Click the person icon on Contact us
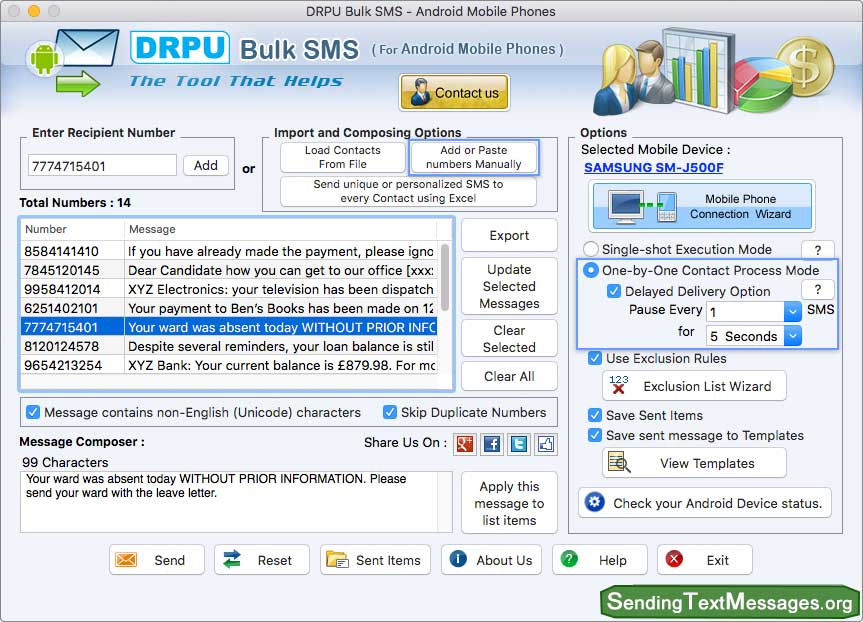This screenshot has height=622, width=863. point(420,92)
